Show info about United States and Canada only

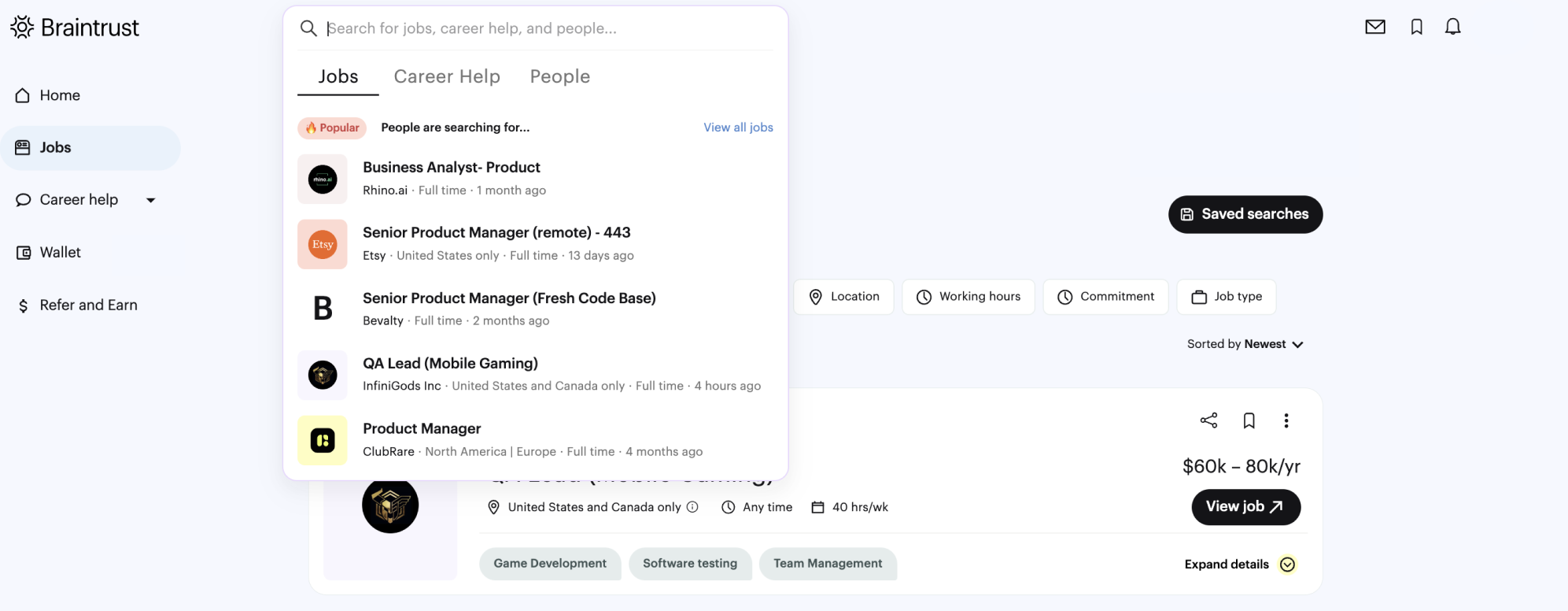click(692, 507)
